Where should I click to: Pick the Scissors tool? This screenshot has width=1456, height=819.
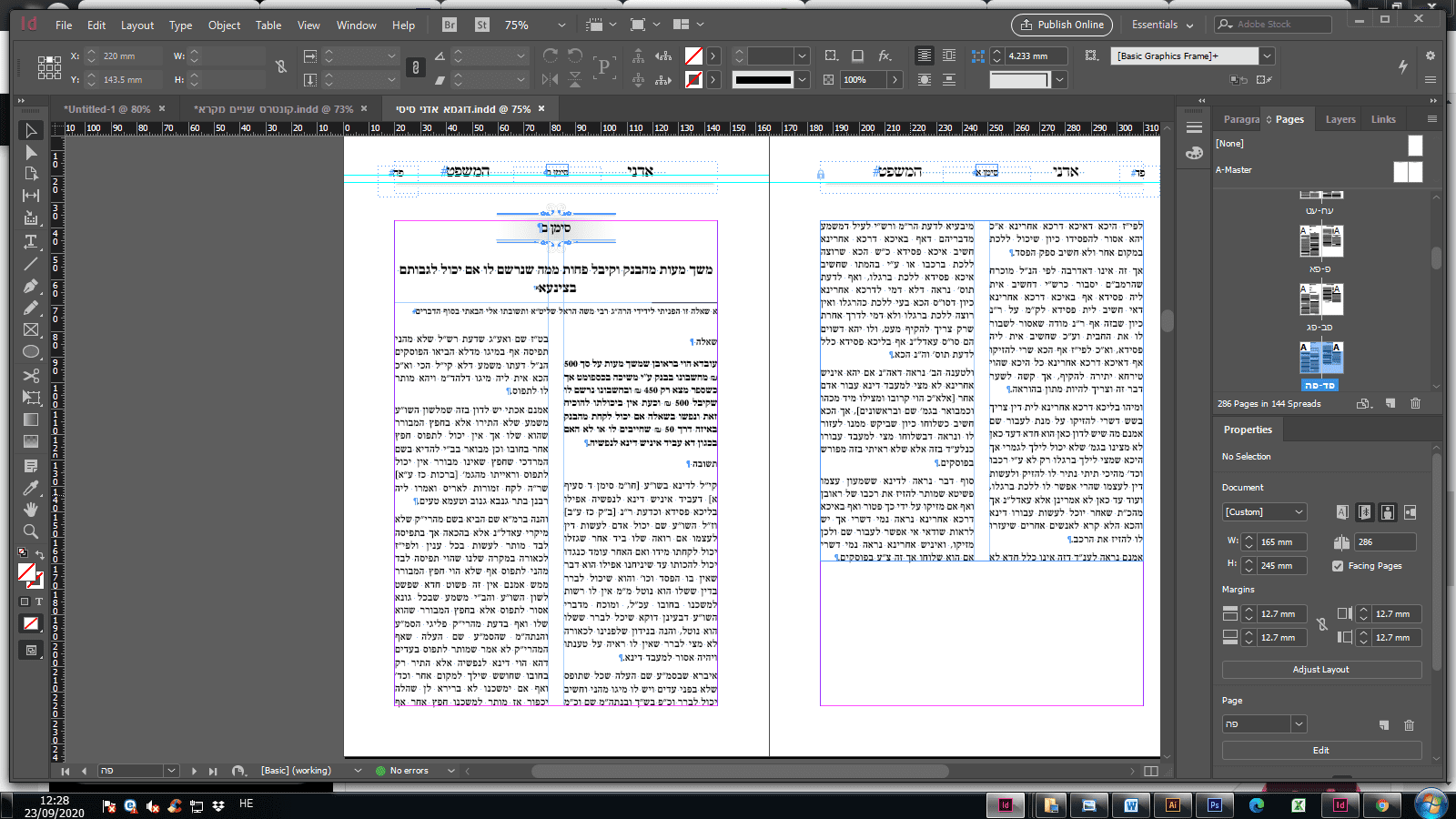pos(31,375)
